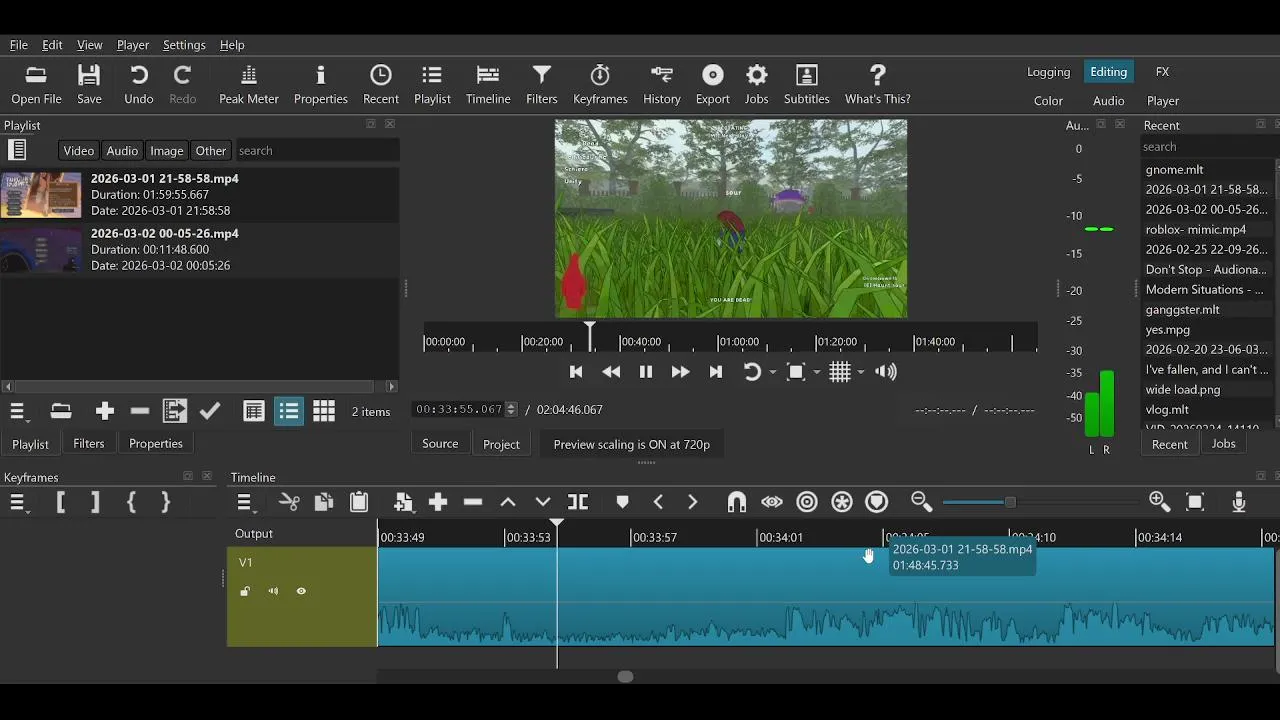The height and width of the screenshot is (720, 1280).
Task: Click the Paste clipboard icon in the Timeline toolbar
Action: click(x=359, y=502)
